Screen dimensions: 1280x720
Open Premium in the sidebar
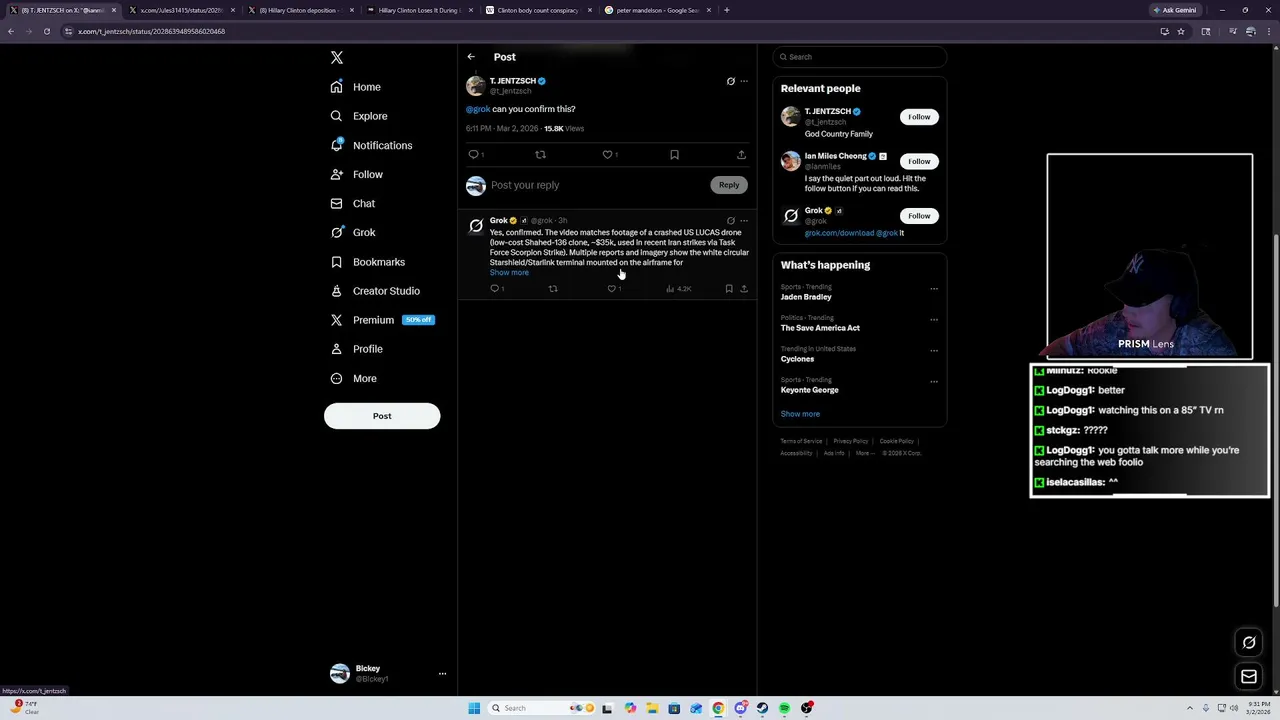point(381,320)
